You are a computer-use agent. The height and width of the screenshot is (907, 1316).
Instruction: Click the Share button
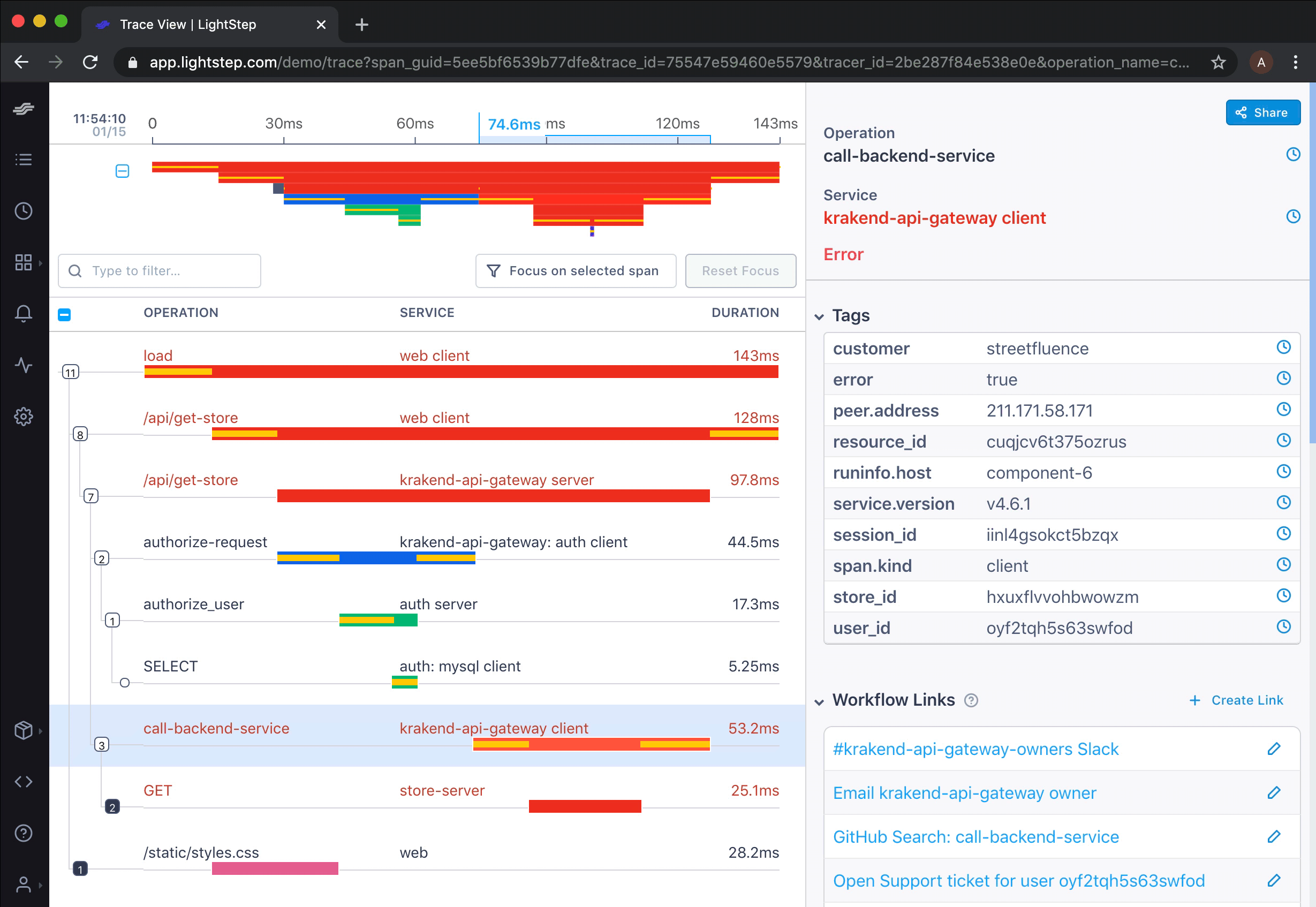tap(1262, 112)
